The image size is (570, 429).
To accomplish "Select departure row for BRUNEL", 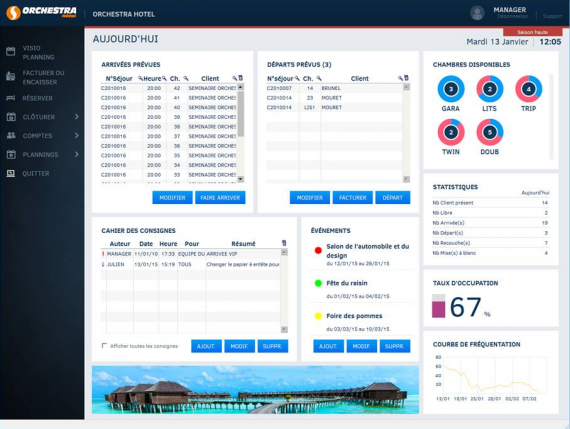I will click(334, 88).
